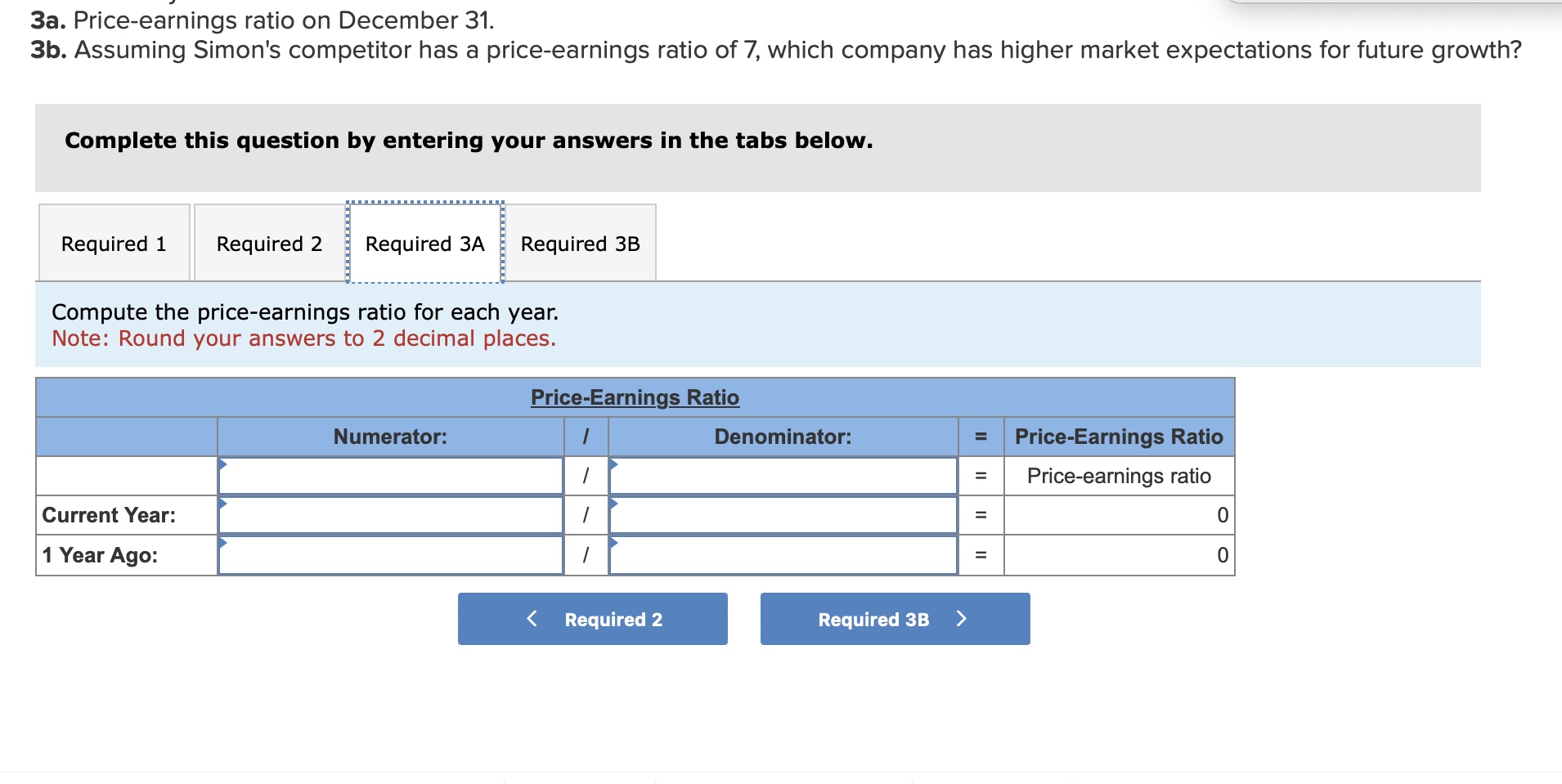1562x784 pixels.
Task: Advance using the Required 3B button
Action: click(x=895, y=619)
